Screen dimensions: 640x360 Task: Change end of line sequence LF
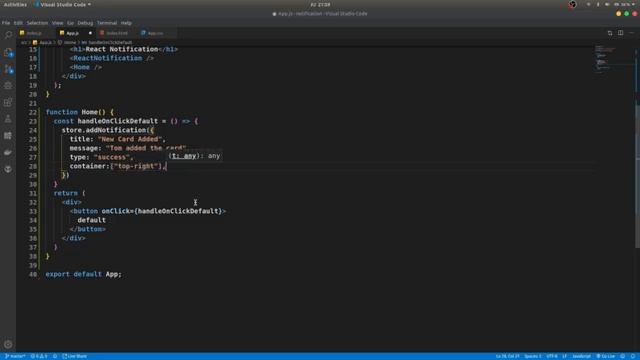tap(564, 356)
